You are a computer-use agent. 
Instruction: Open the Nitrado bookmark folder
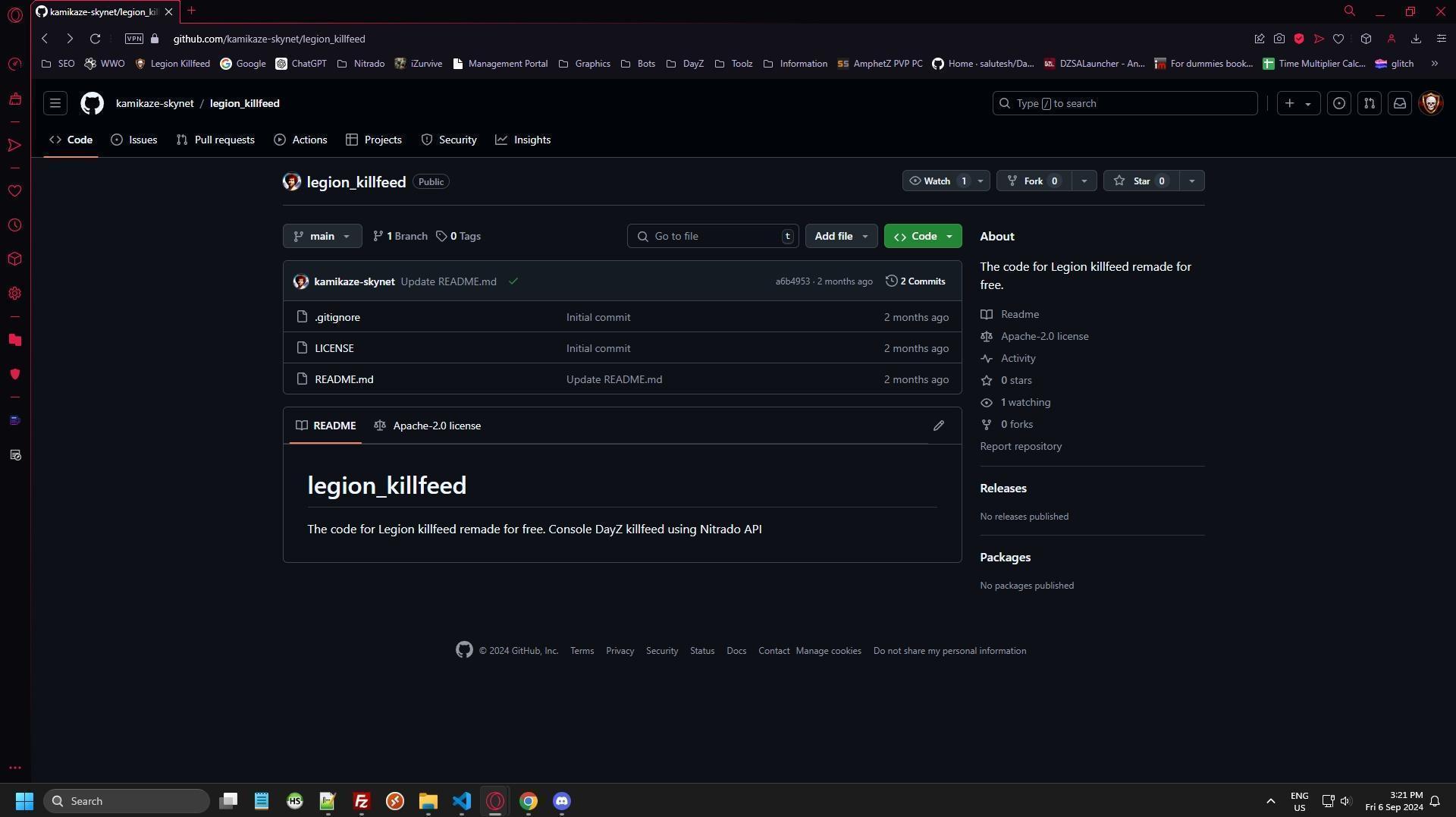click(361, 64)
